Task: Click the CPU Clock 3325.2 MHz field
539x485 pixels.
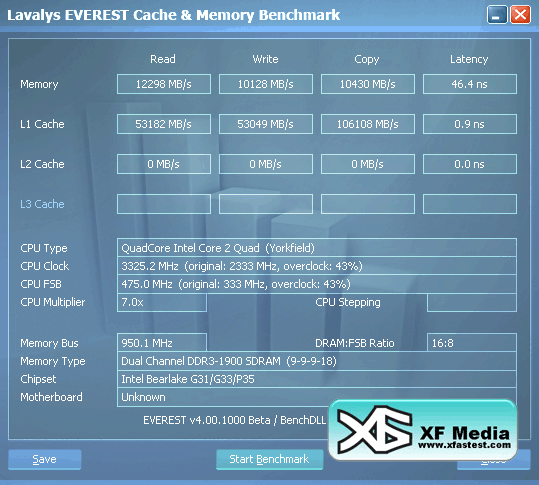Action: tap(317, 266)
